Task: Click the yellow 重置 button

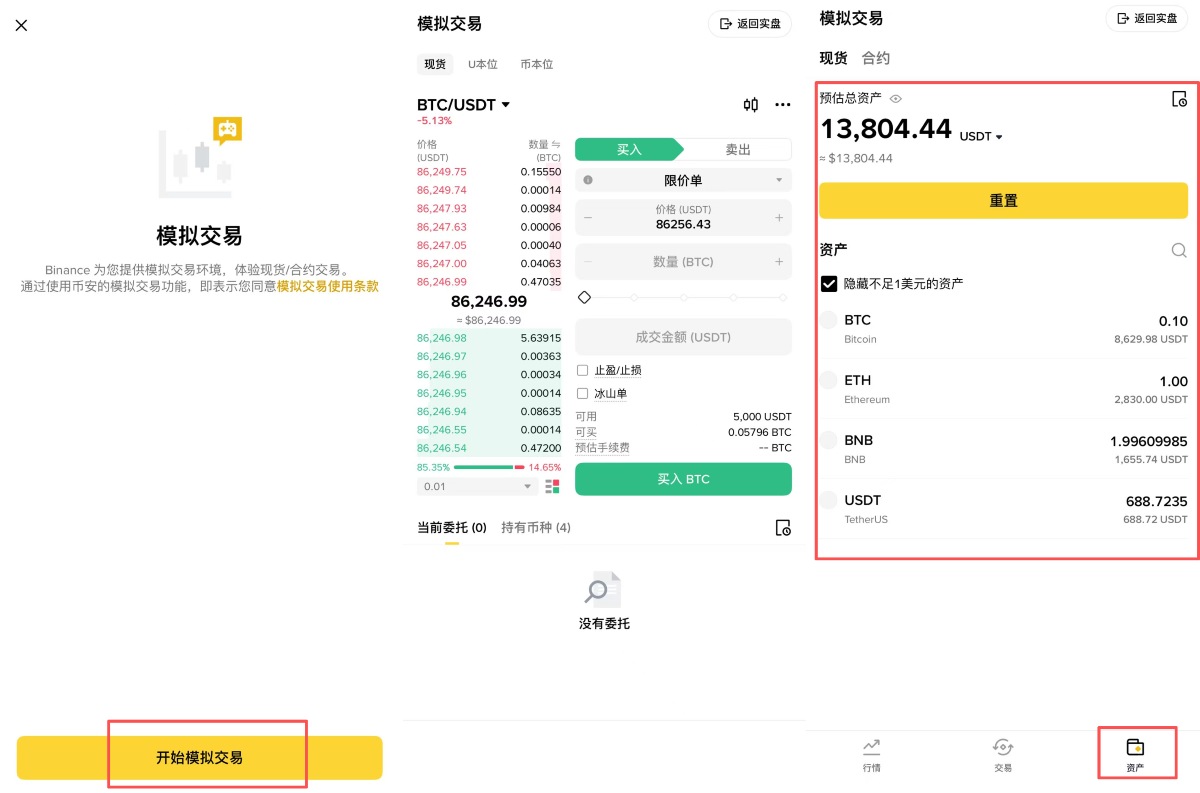Action: click(x=1003, y=200)
